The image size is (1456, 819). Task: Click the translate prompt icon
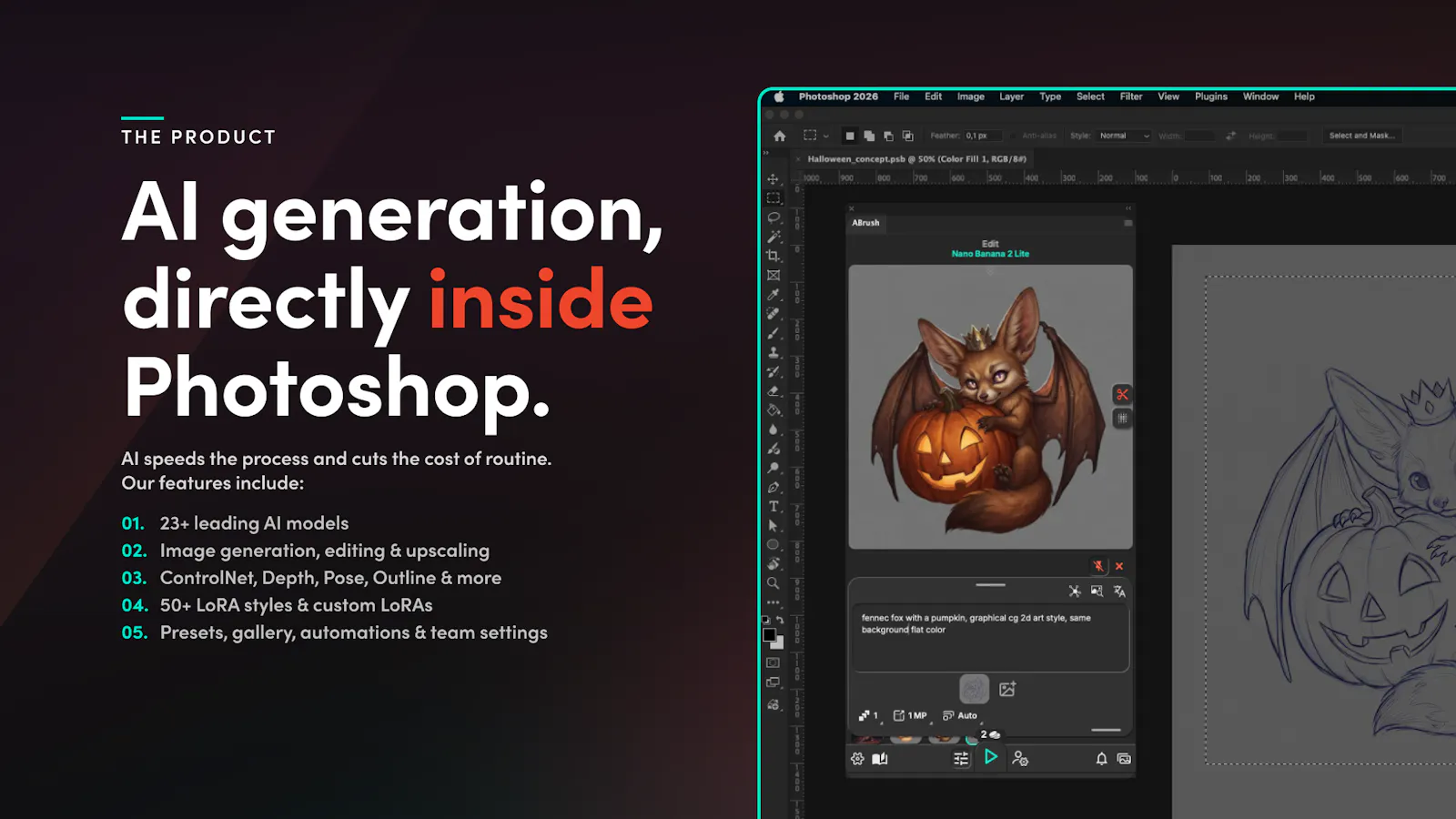tap(1119, 591)
